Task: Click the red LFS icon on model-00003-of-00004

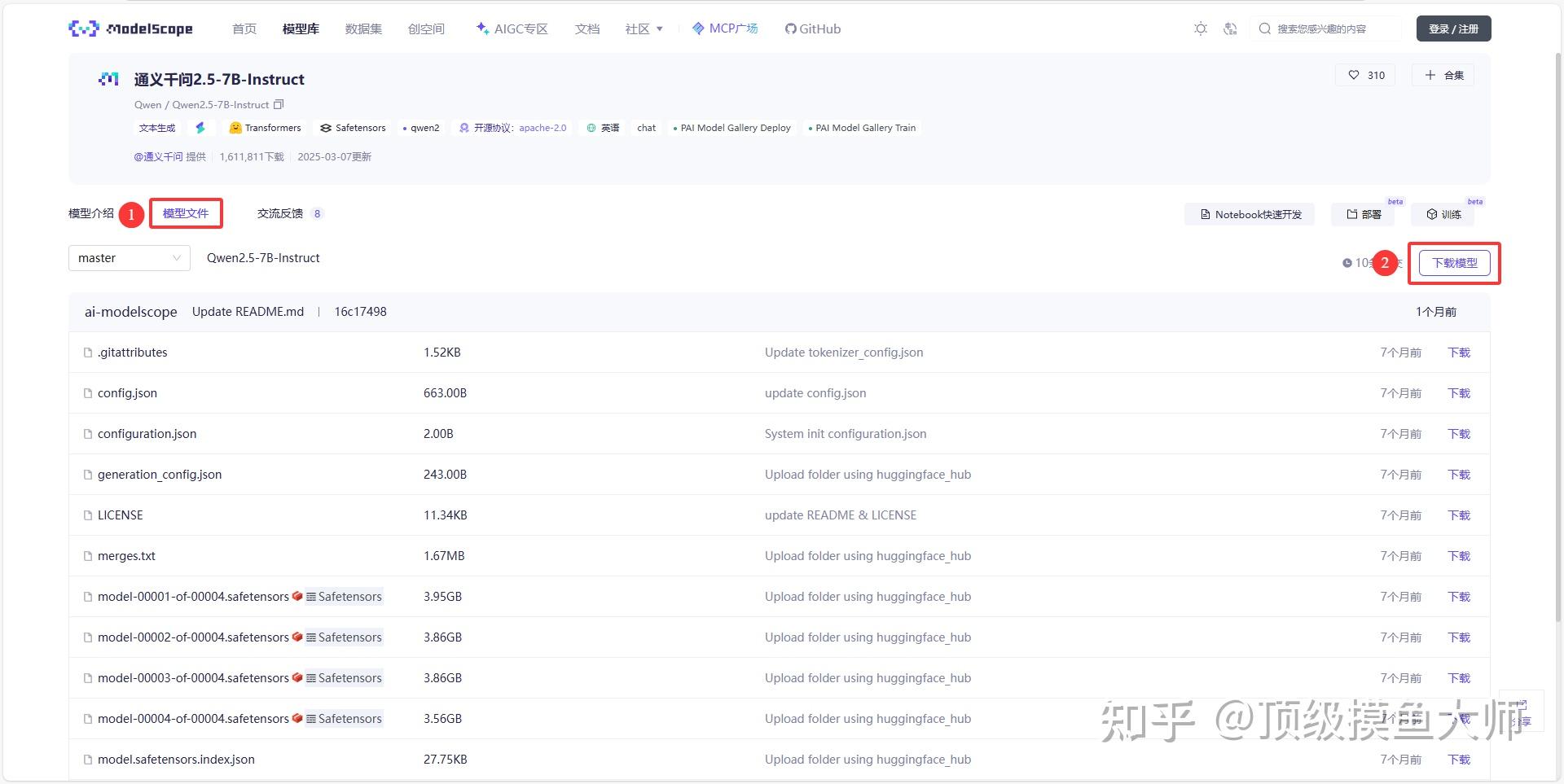Action: 297,677
